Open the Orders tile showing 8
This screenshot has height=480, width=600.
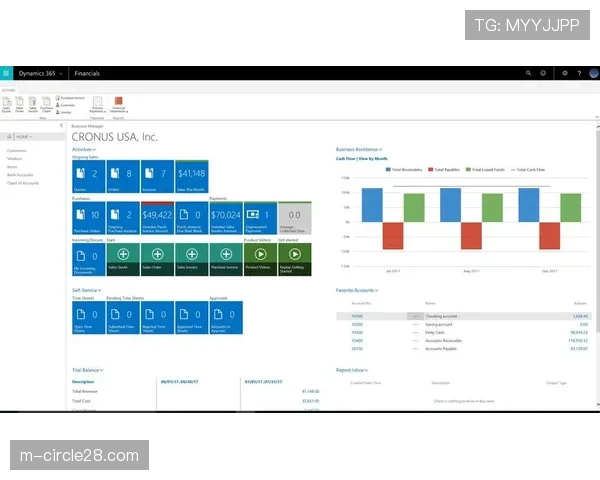pyautogui.click(x=123, y=176)
